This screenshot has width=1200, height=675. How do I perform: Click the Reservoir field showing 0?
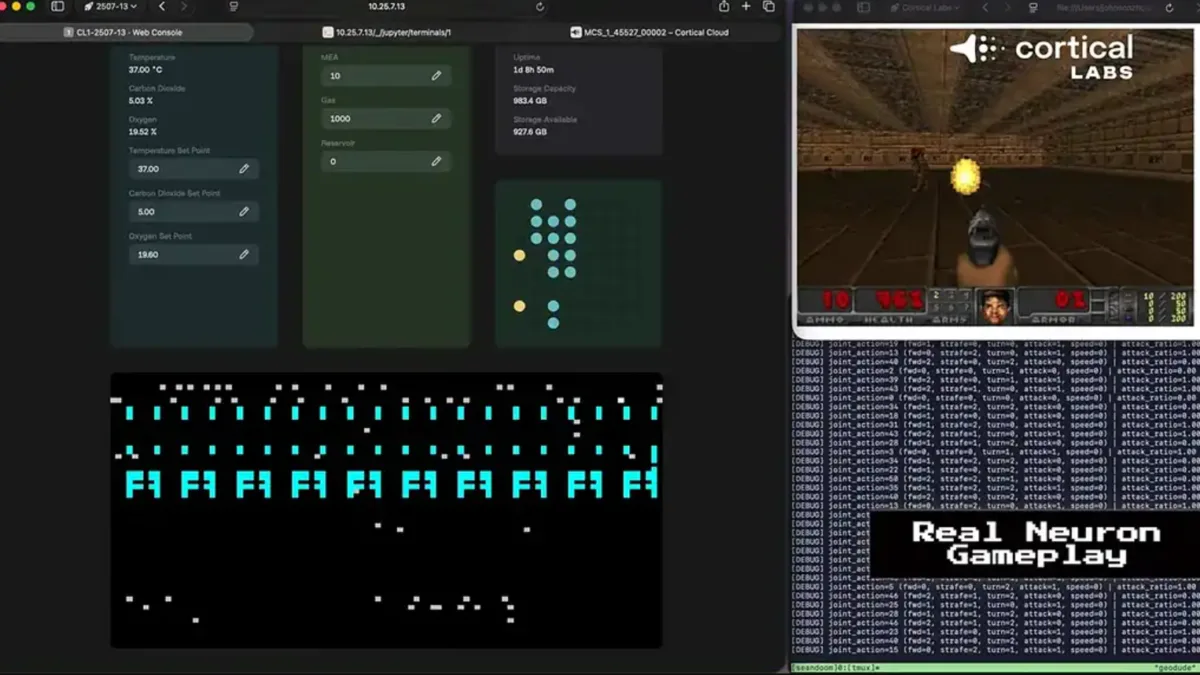tap(386, 161)
